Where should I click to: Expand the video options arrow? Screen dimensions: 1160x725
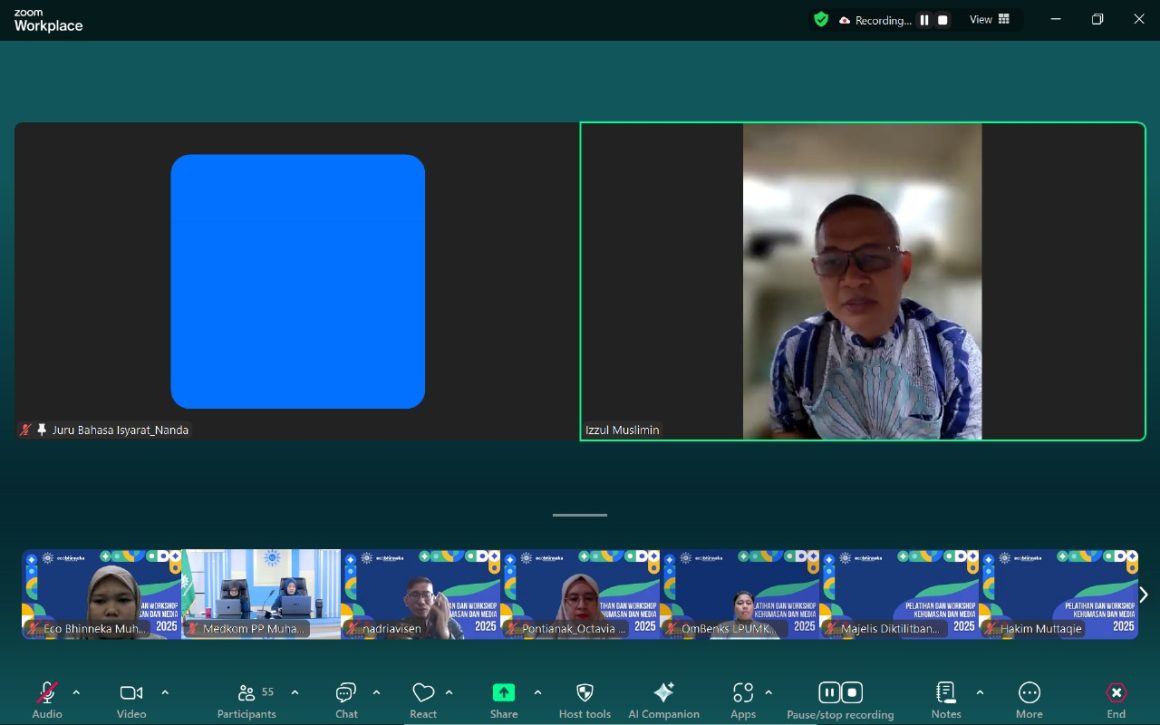165,692
